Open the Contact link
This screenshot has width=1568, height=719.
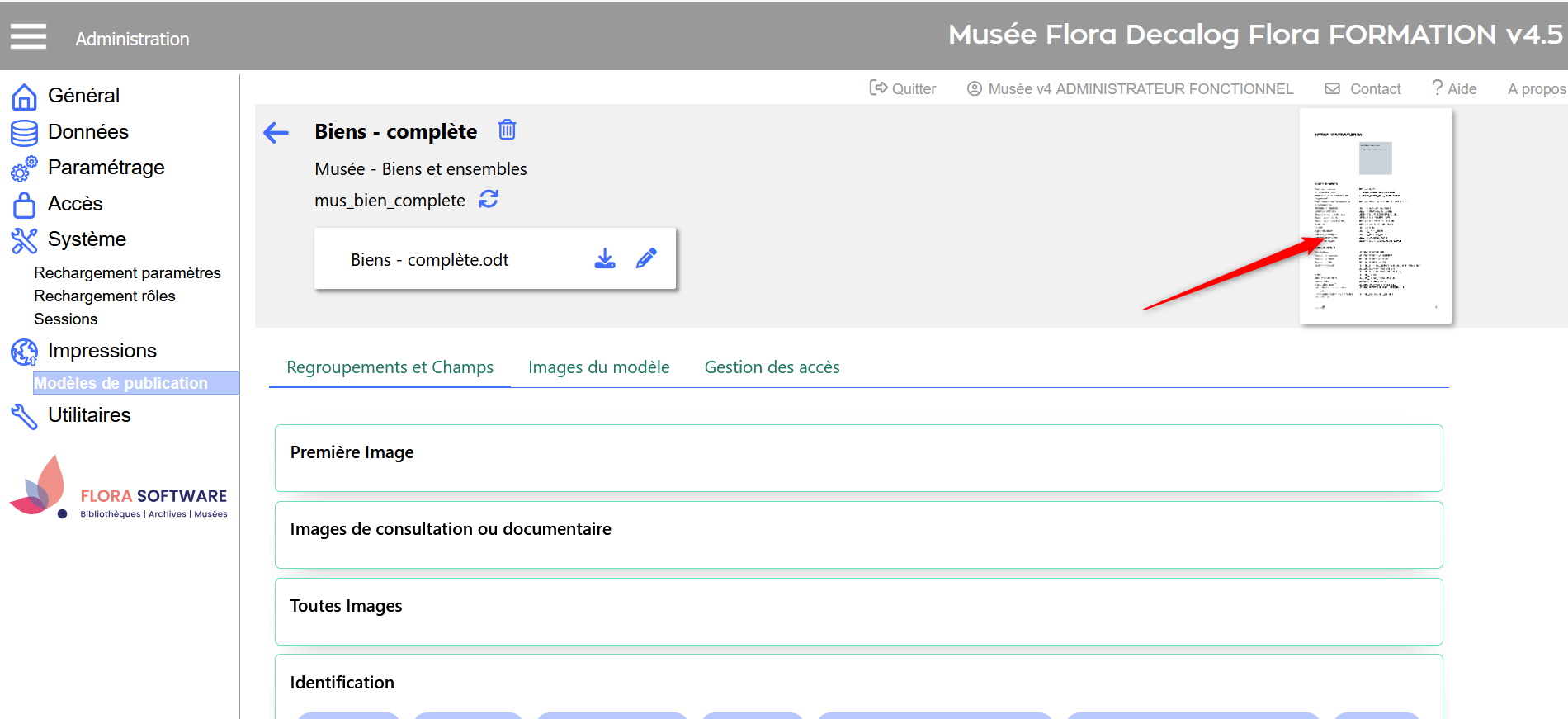pyautogui.click(x=1363, y=88)
